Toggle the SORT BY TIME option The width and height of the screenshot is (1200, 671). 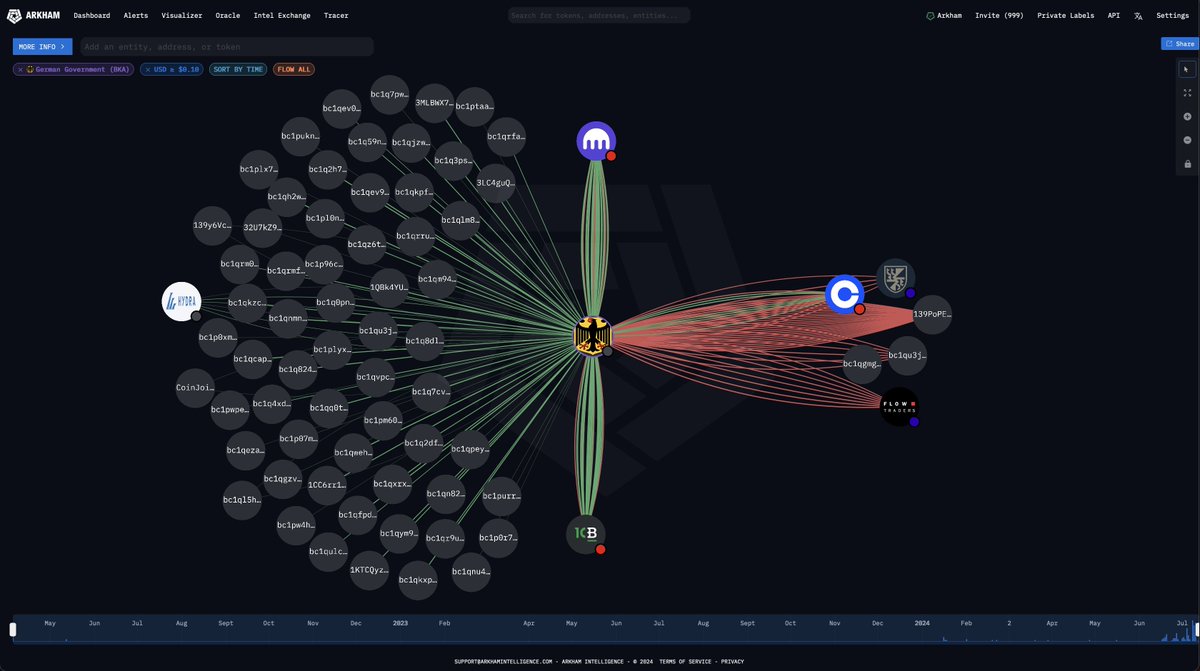[x=237, y=69]
